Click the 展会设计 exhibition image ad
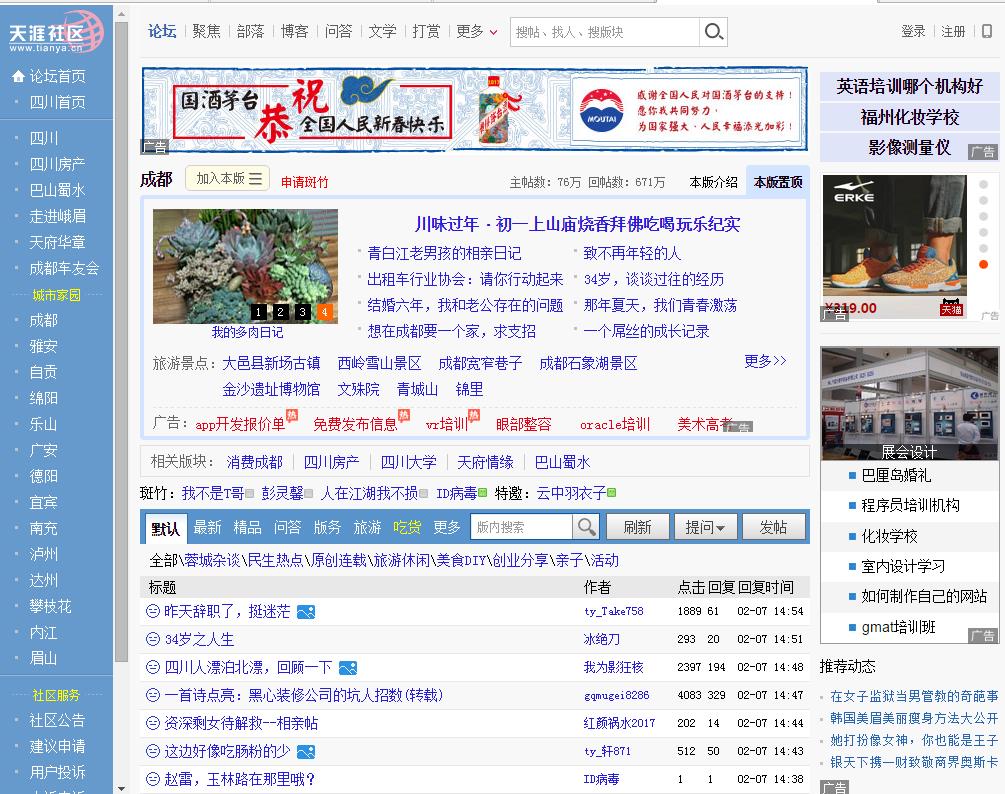 tap(909, 404)
